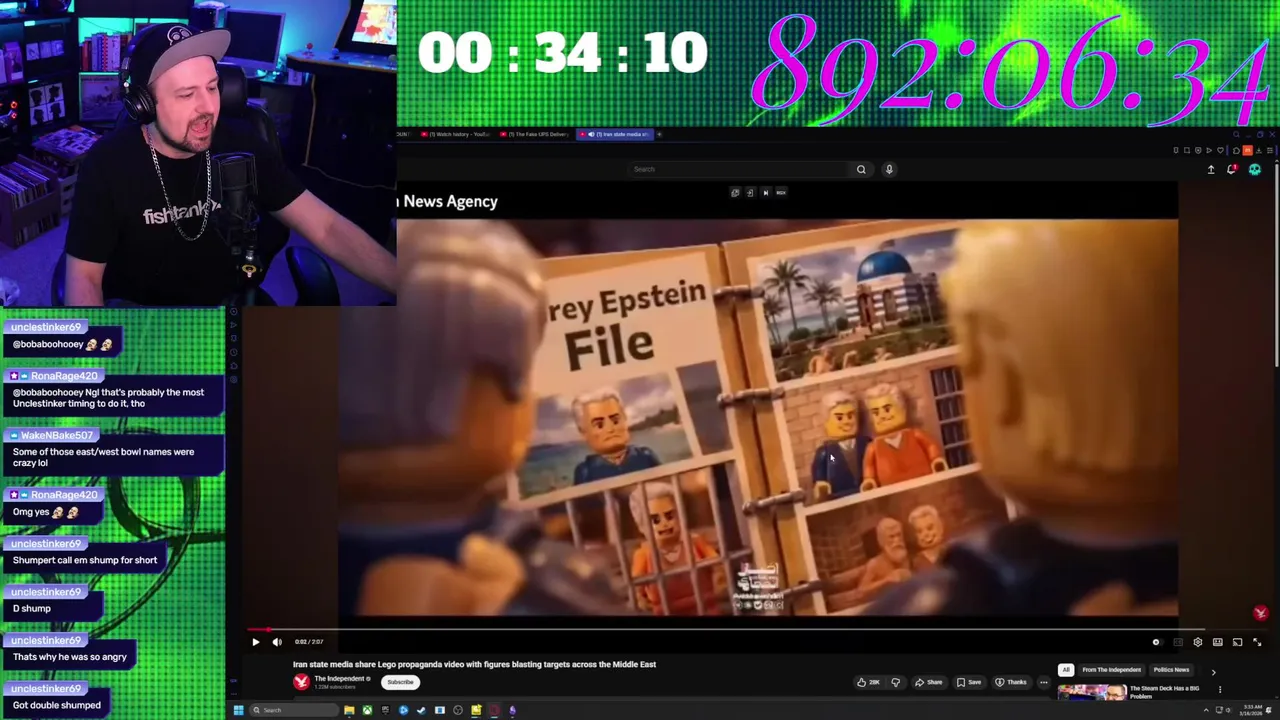Click the Thanks button

1010,682
